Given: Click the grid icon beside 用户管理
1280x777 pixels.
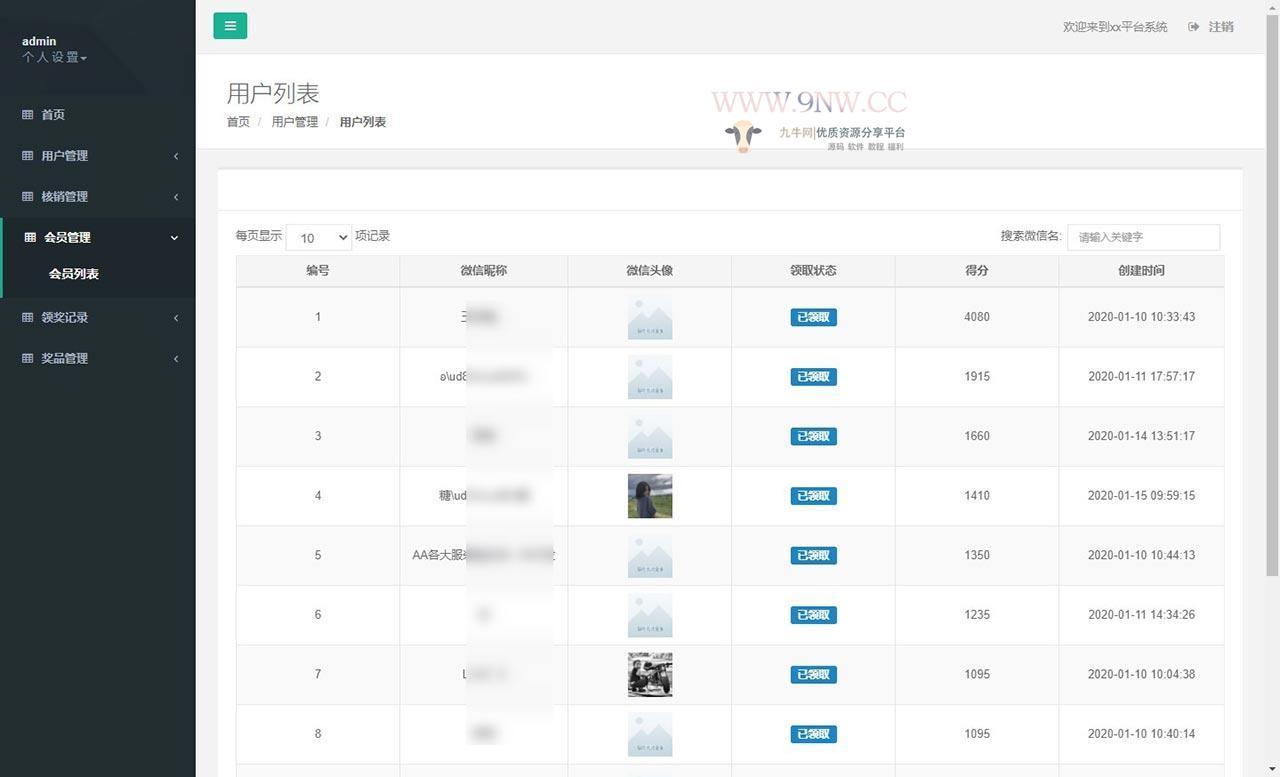Looking at the screenshot, I should click(x=27, y=156).
